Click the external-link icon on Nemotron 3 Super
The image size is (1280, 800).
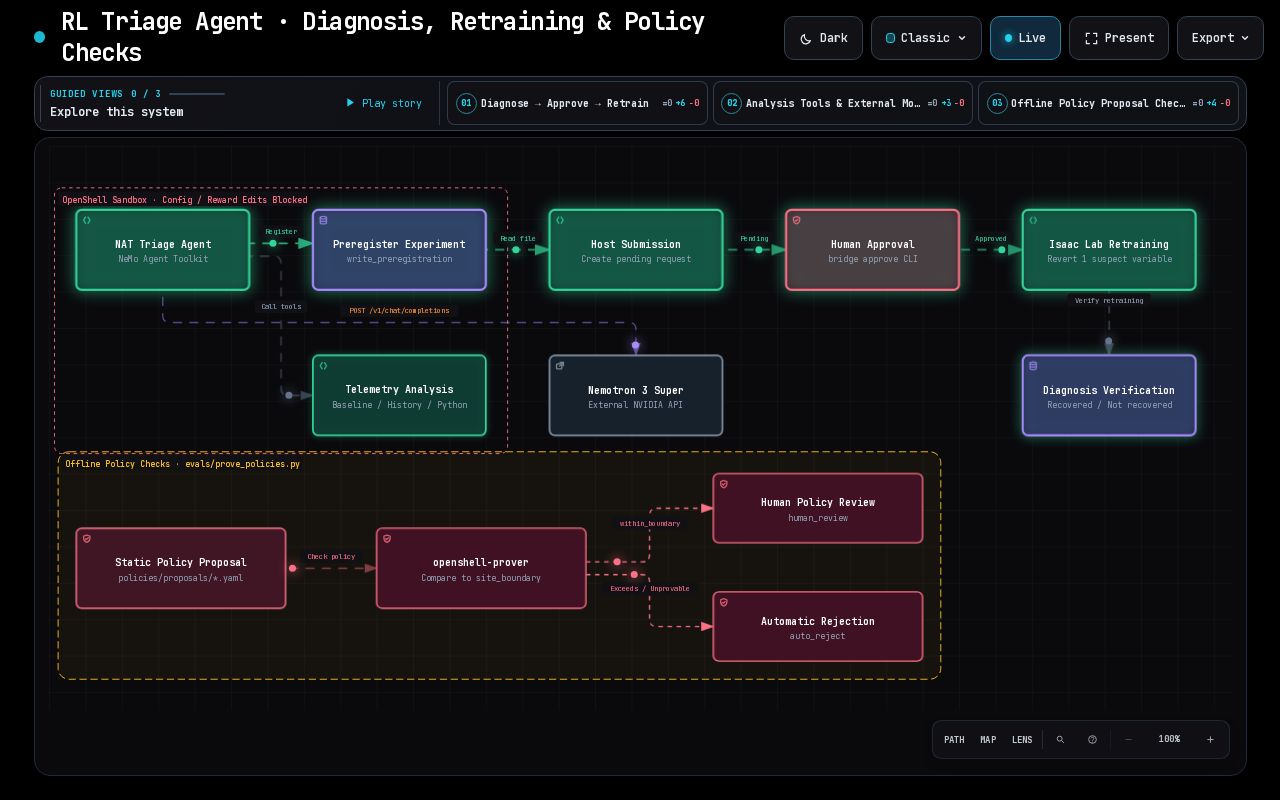pyautogui.click(x=560, y=366)
